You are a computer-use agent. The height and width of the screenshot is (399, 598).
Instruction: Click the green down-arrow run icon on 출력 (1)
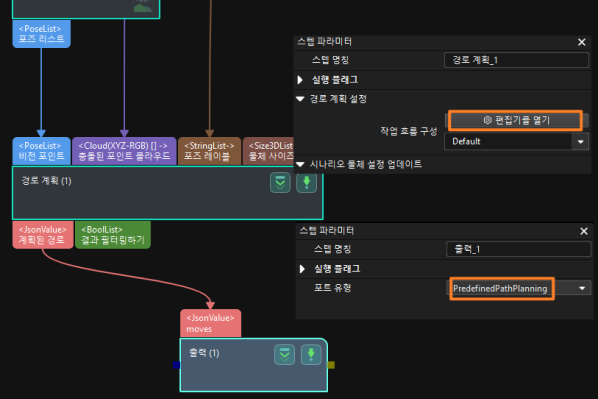point(311,355)
